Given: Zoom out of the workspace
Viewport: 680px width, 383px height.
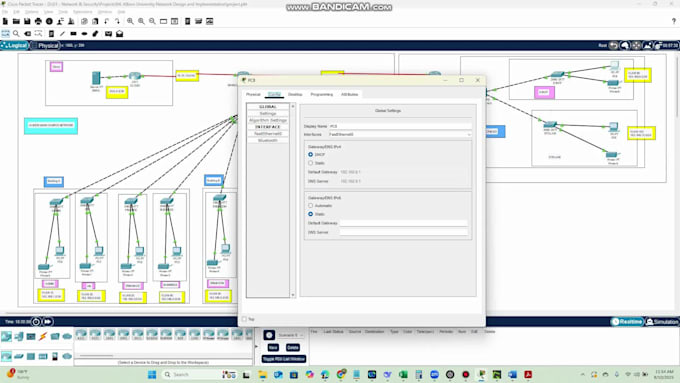Looking at the screenshot, I should (x=152, y=21).
